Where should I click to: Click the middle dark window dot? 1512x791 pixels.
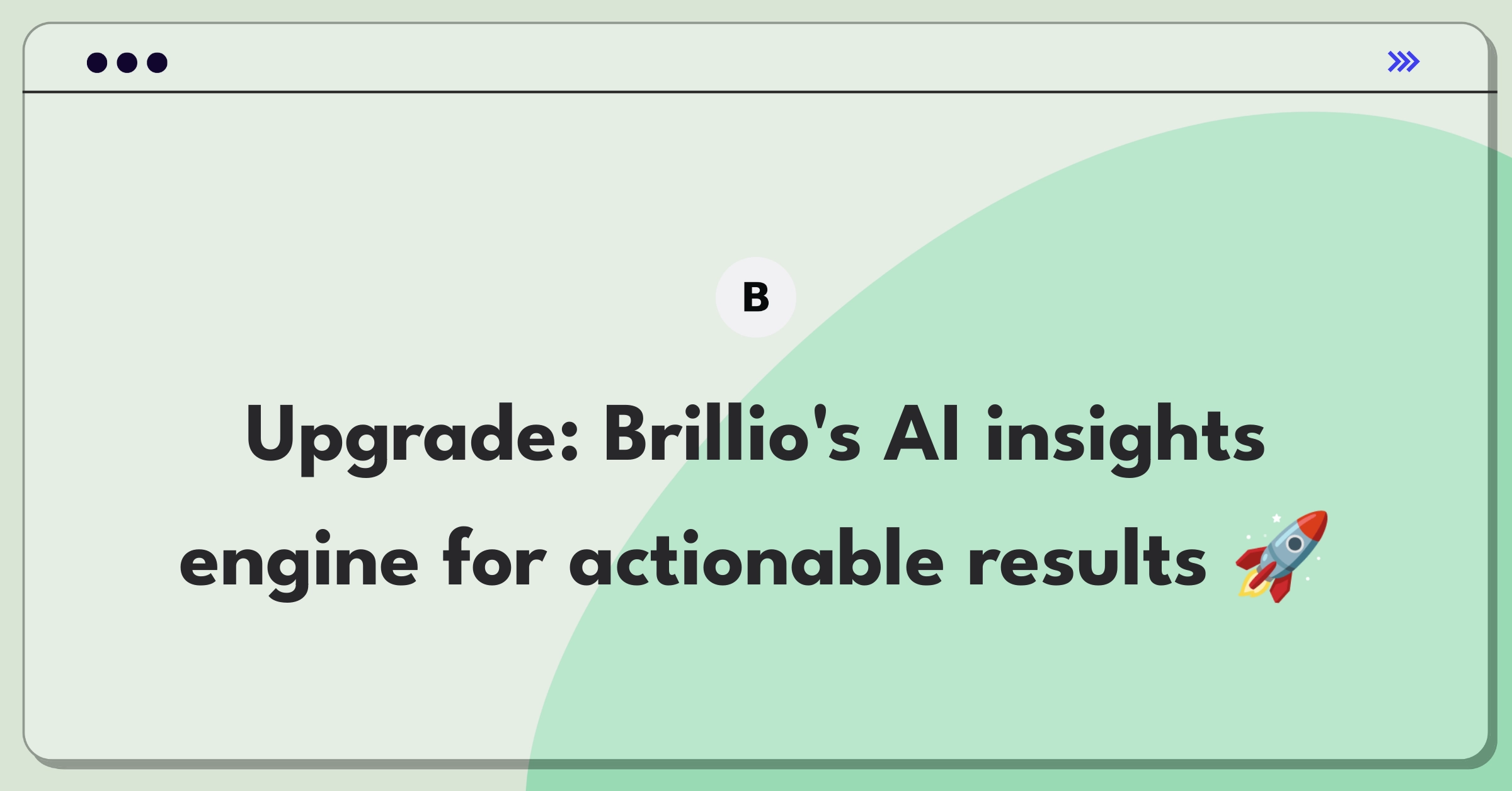click(x=127, y=62)
